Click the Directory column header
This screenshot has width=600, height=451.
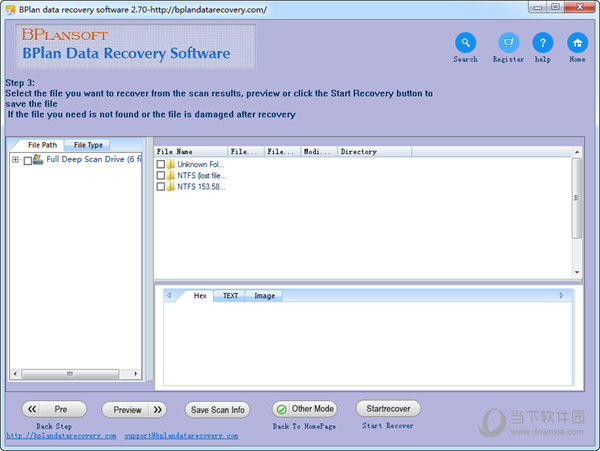(x=374, y=152)
